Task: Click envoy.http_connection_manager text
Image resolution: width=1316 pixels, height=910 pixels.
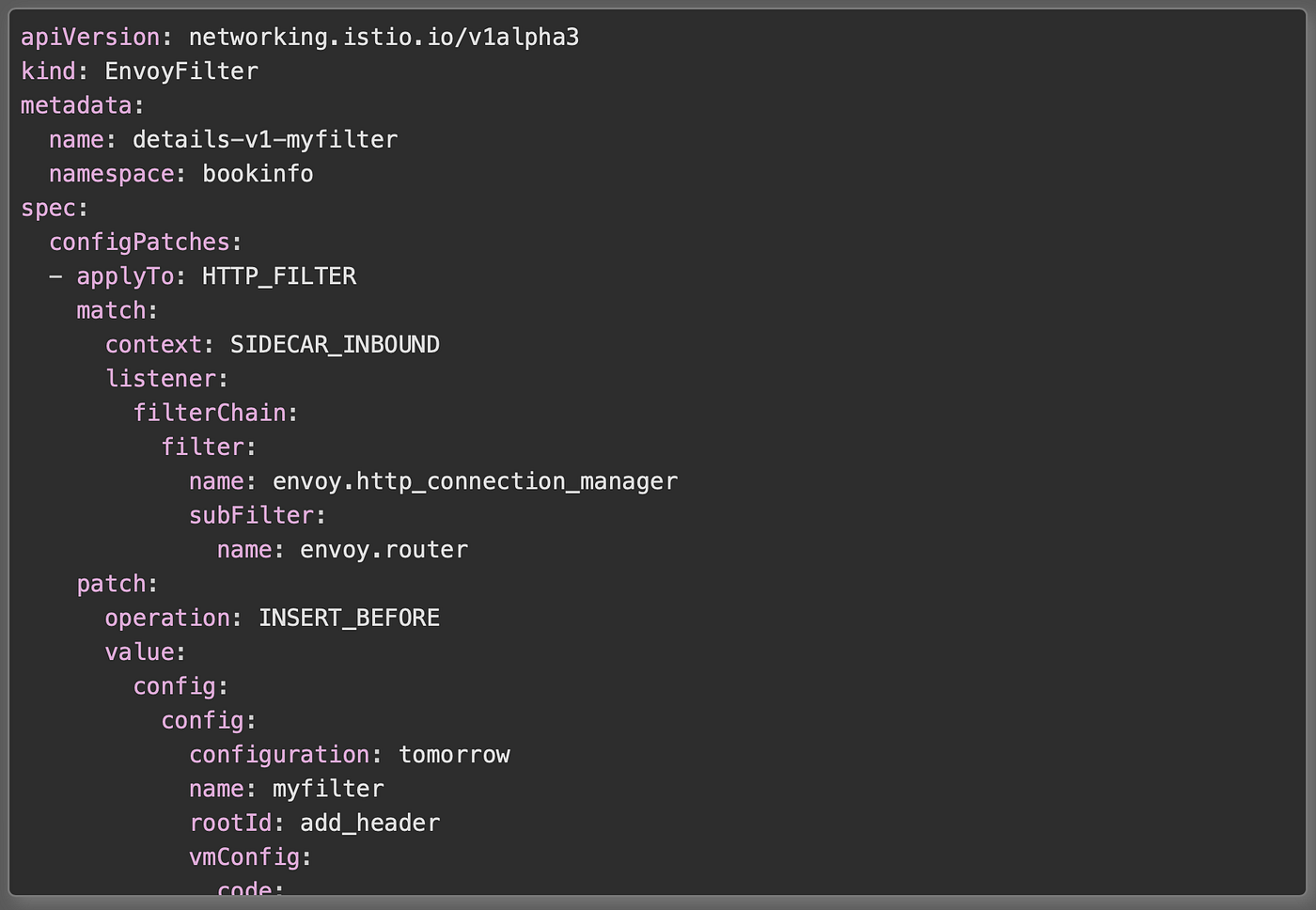Action: (475, 481)
